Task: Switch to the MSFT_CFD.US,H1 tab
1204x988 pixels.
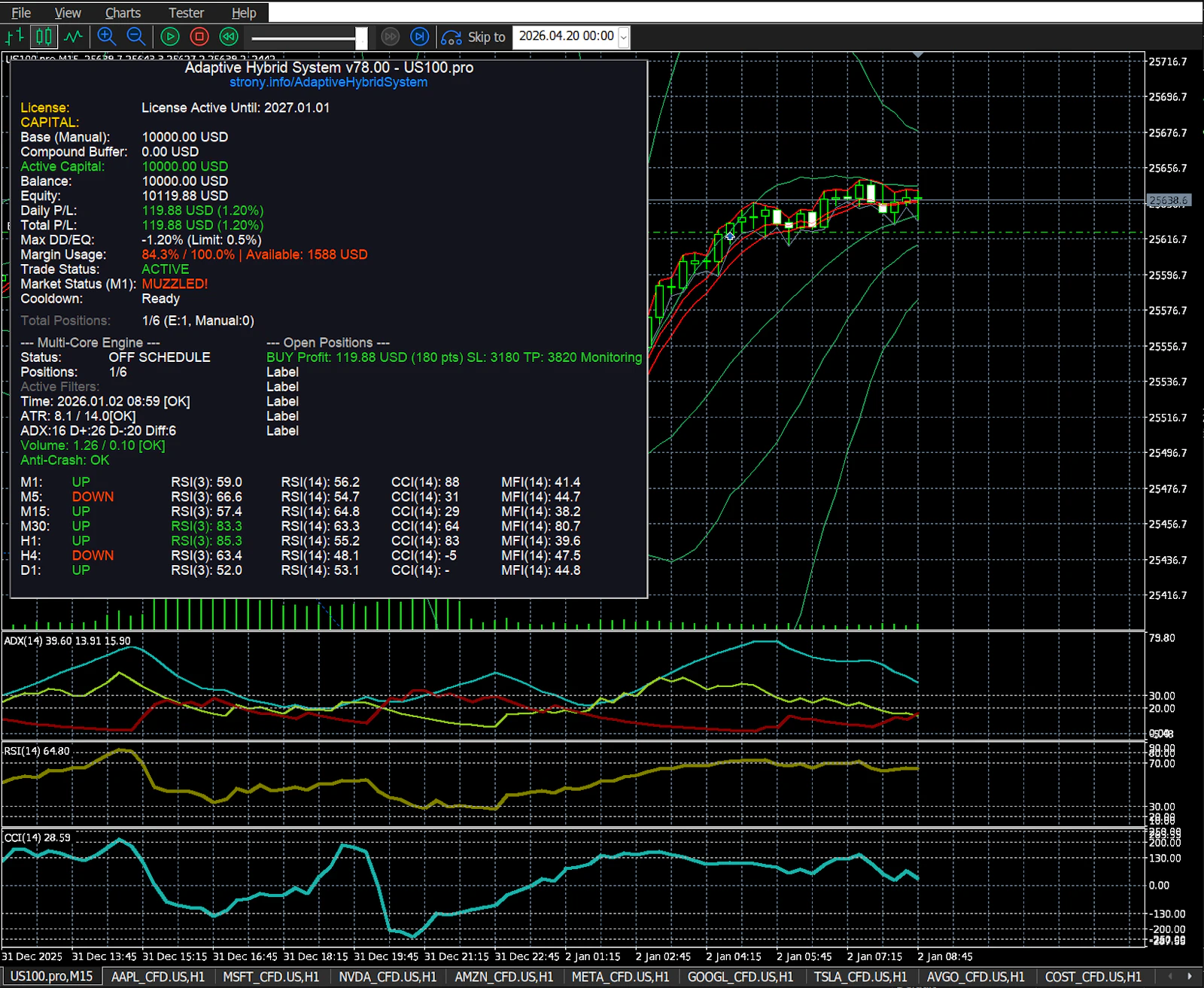Action: [x=271, y=976]
